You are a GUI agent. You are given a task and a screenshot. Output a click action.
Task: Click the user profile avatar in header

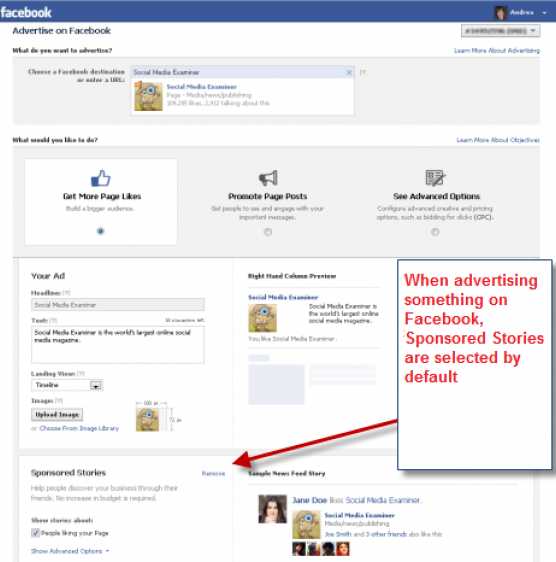point(500,13)
